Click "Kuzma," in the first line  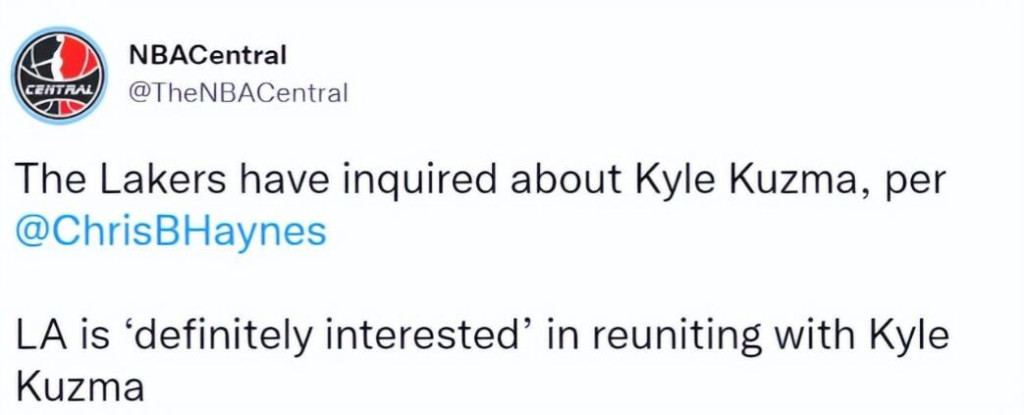coord(805,179)
